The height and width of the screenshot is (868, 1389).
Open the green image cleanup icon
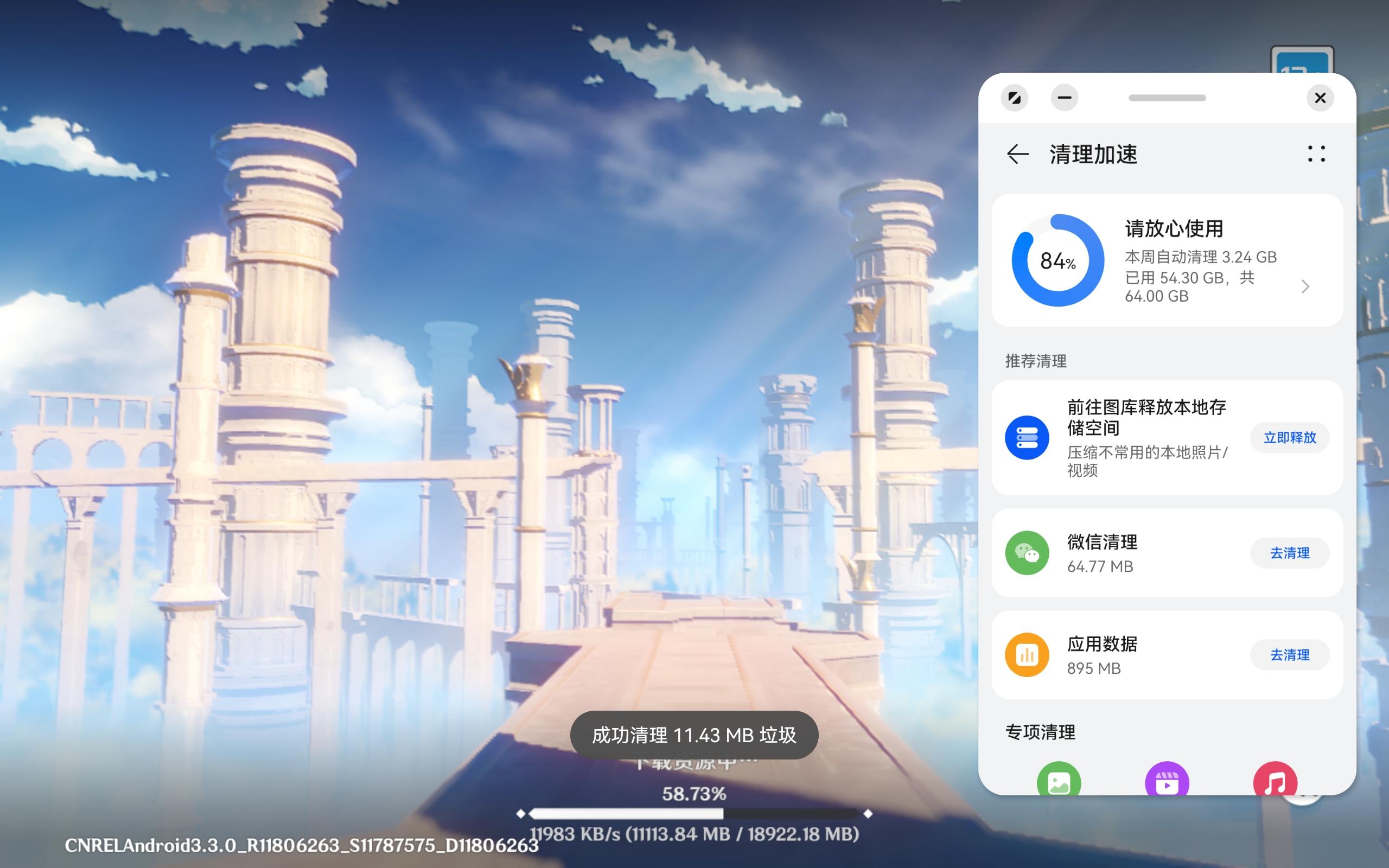[1059, 779]
